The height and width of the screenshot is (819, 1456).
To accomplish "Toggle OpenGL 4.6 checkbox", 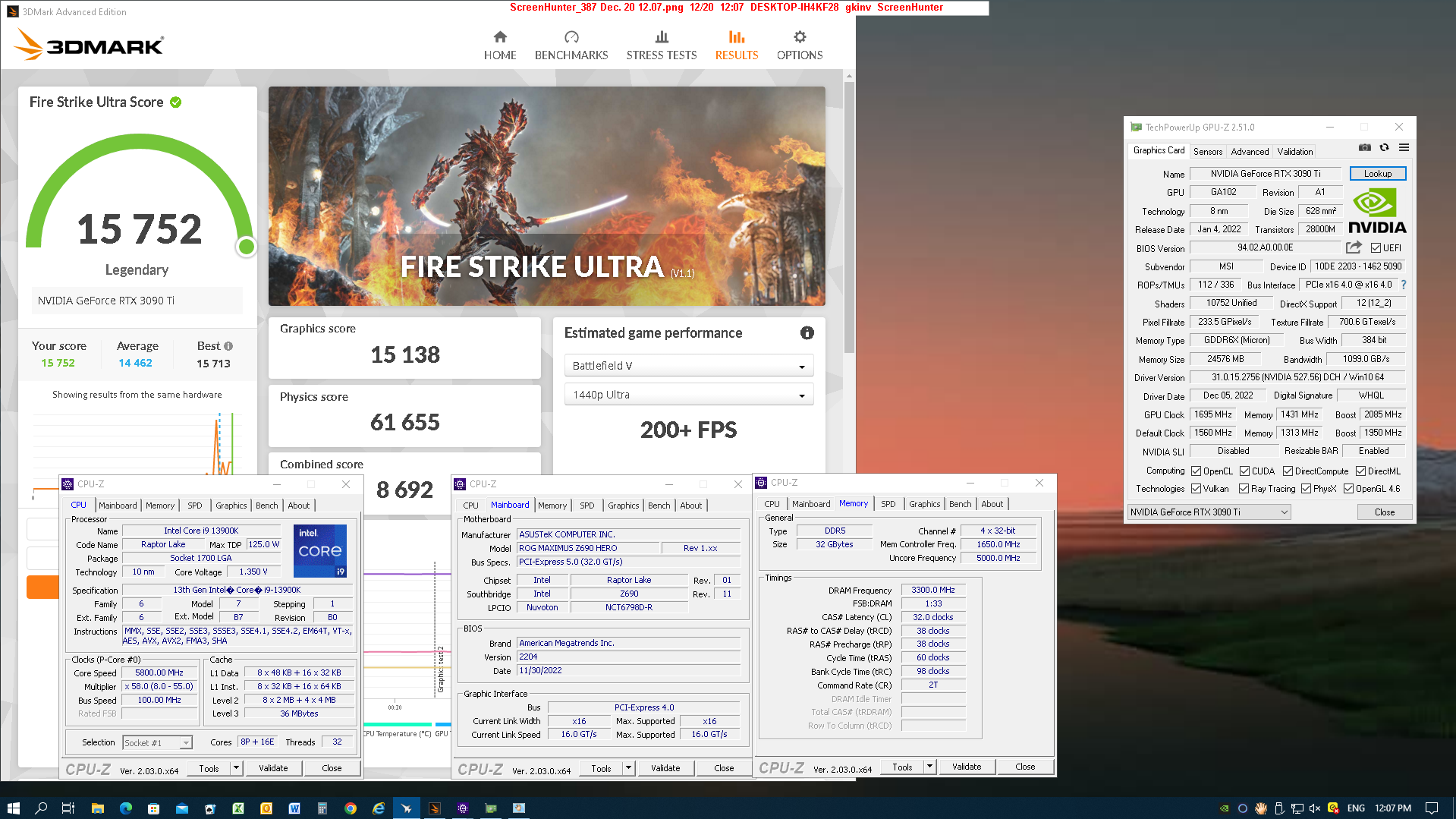I will click(x=1348, y=489).
